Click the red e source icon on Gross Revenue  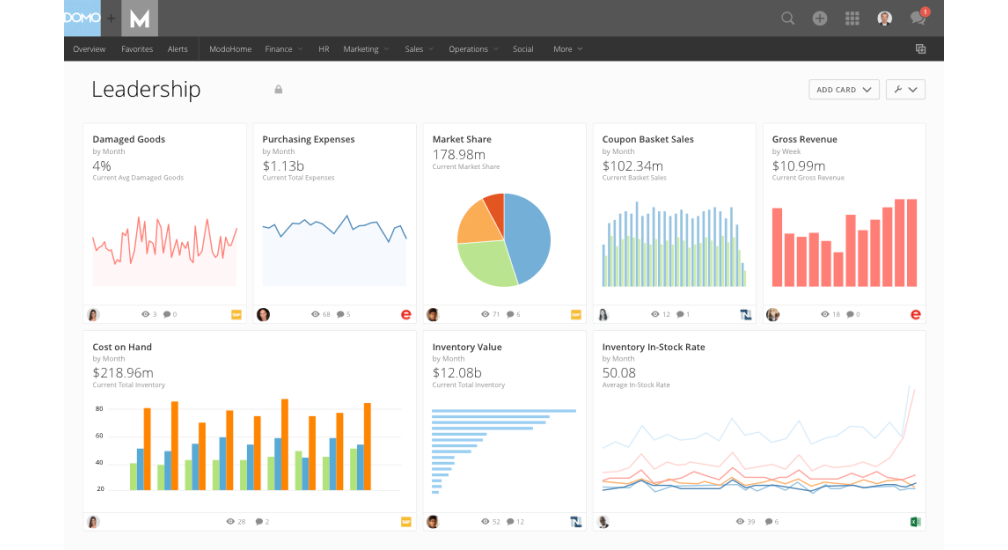[915, 315]
